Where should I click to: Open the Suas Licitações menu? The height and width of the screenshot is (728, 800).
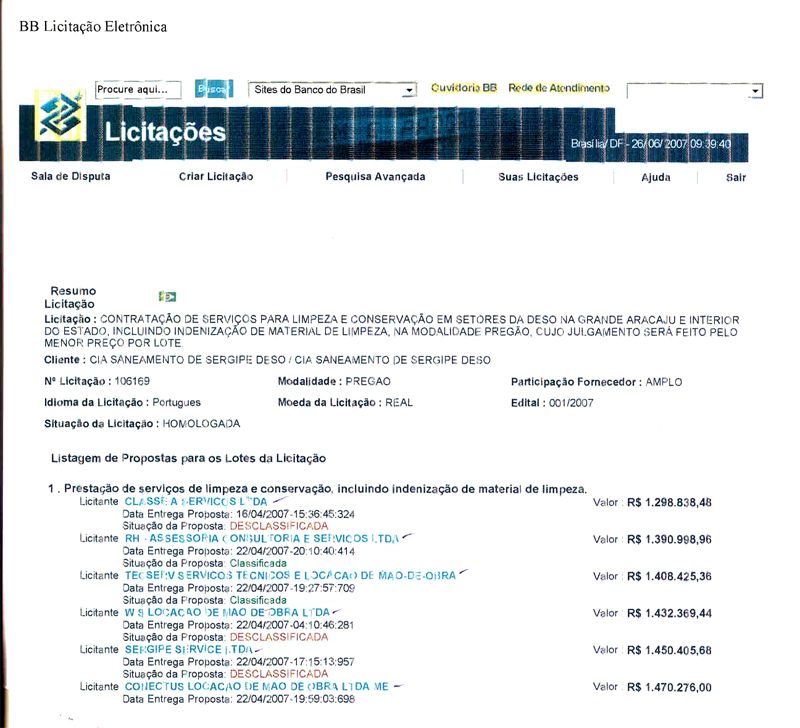tap(538, 177)
